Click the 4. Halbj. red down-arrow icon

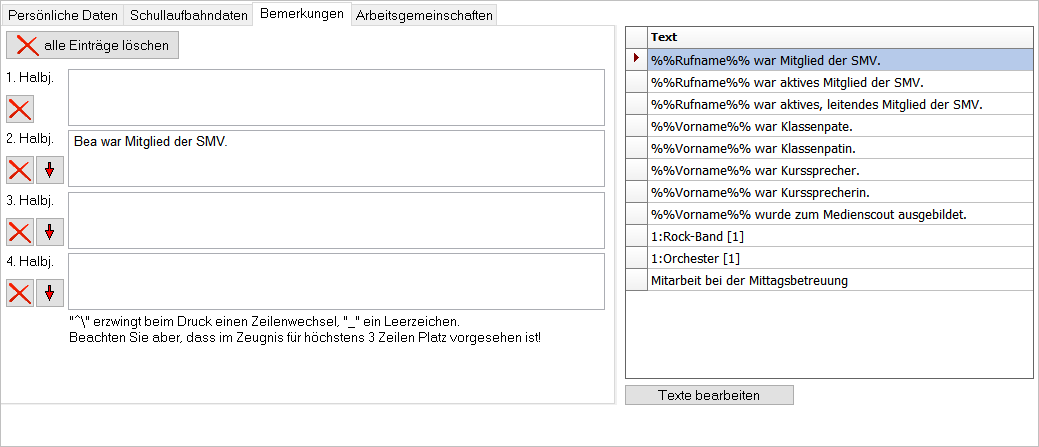[50, 293]
